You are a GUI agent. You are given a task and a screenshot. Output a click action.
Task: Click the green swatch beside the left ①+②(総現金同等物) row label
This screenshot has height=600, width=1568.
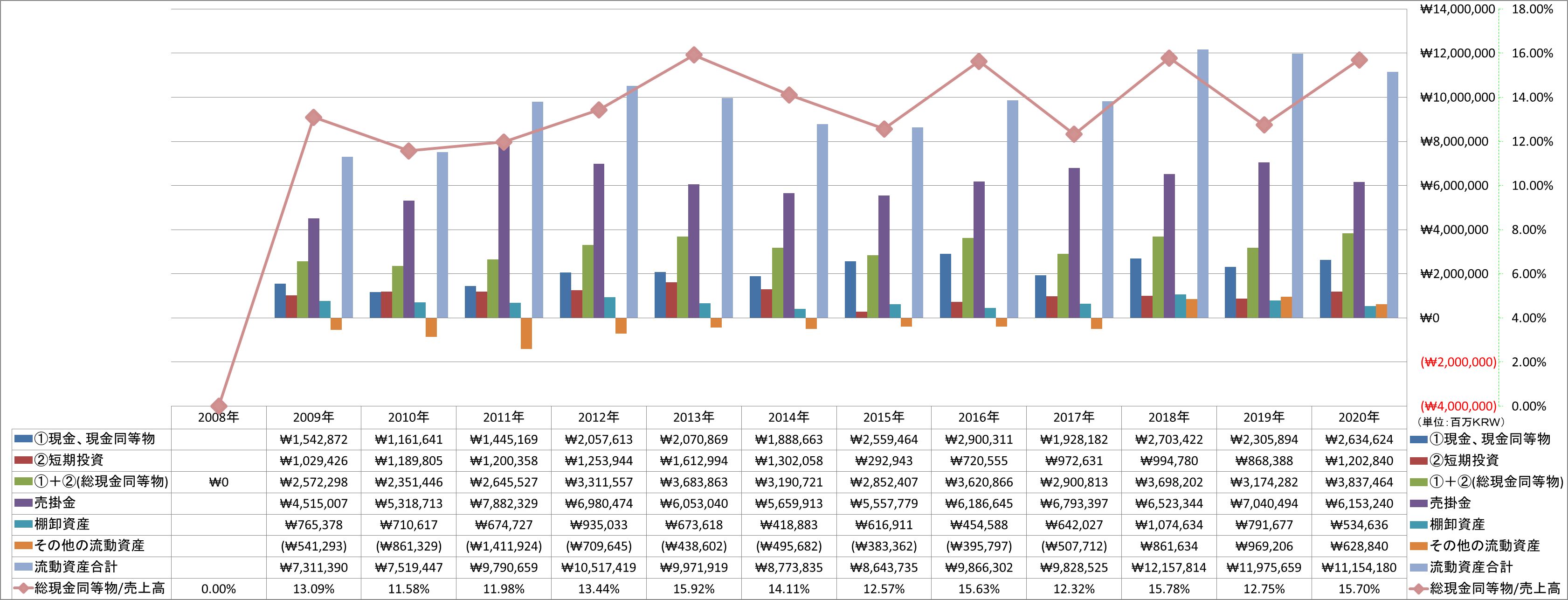coord(23,481)
